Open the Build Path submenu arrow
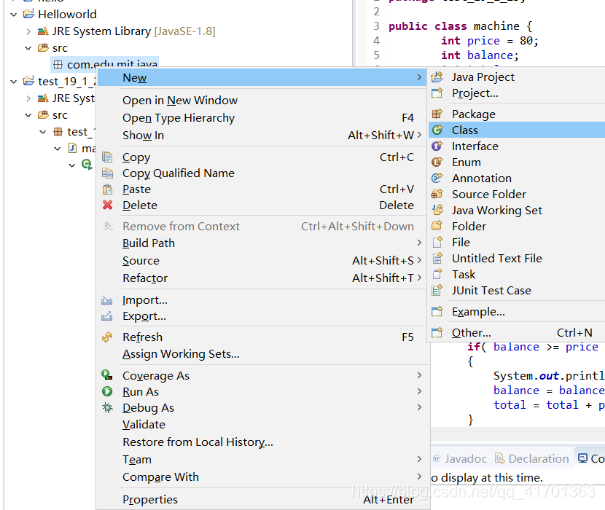The width and height of the screenshot is (605, 510). 419,243
